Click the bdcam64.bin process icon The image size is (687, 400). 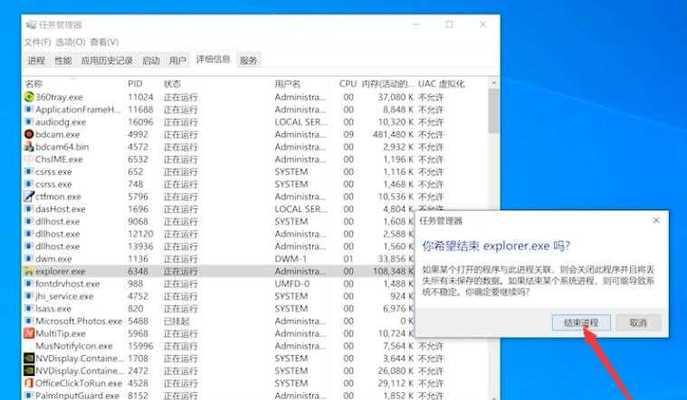point(29,146)
